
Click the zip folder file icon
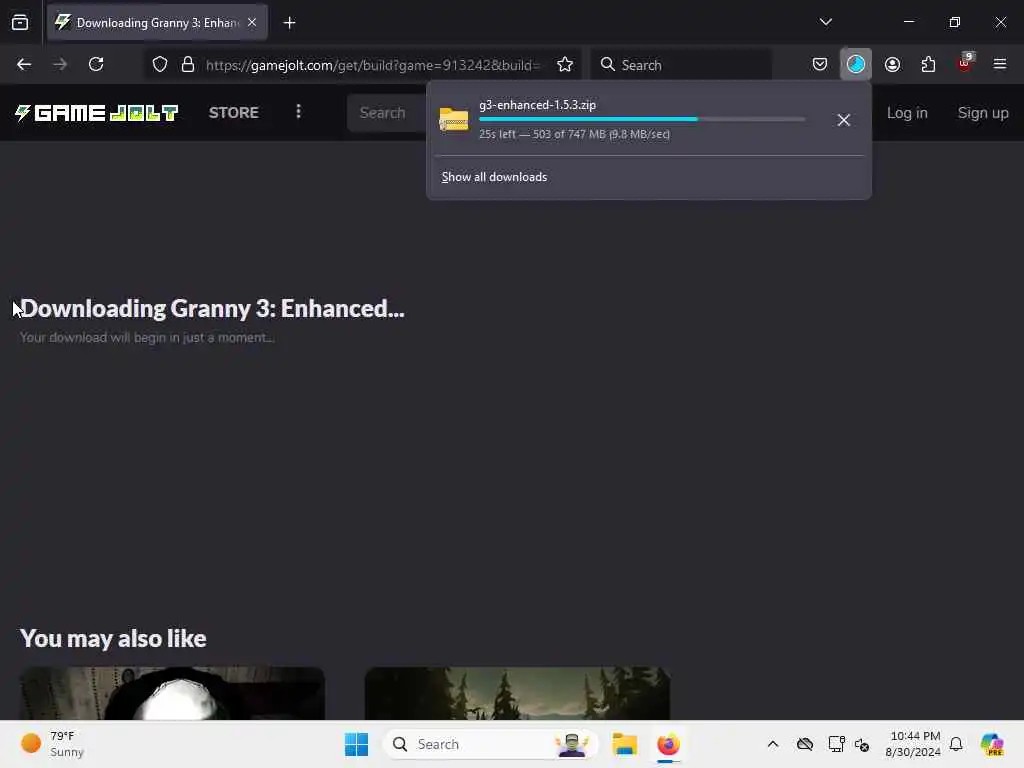click(454, 120)
